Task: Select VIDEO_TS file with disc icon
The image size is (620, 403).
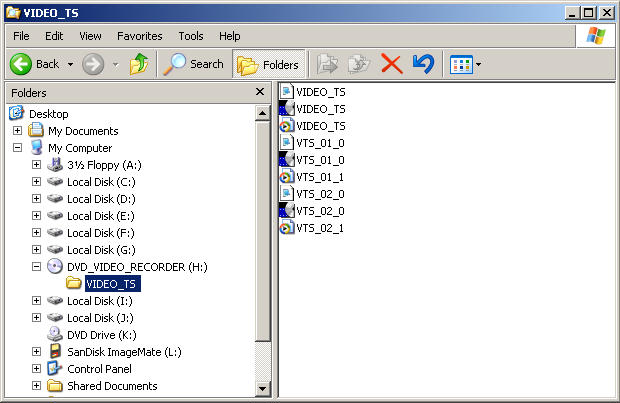Action: [x=312, y=109]
